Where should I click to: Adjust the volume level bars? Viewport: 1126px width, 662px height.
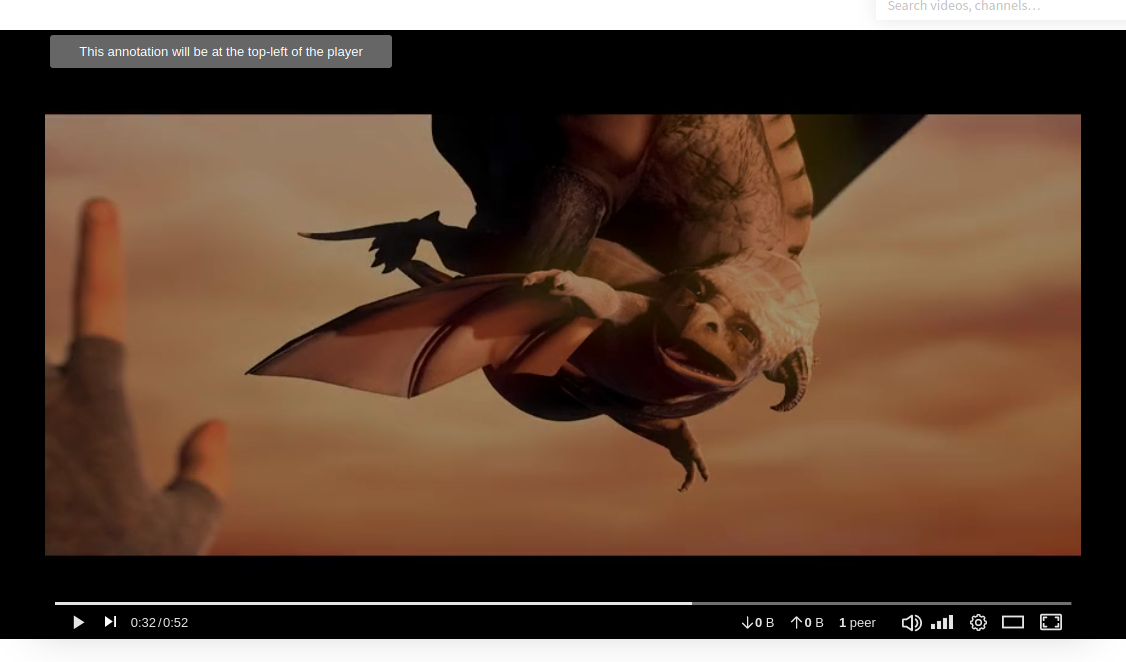click(x=942, y=622)
